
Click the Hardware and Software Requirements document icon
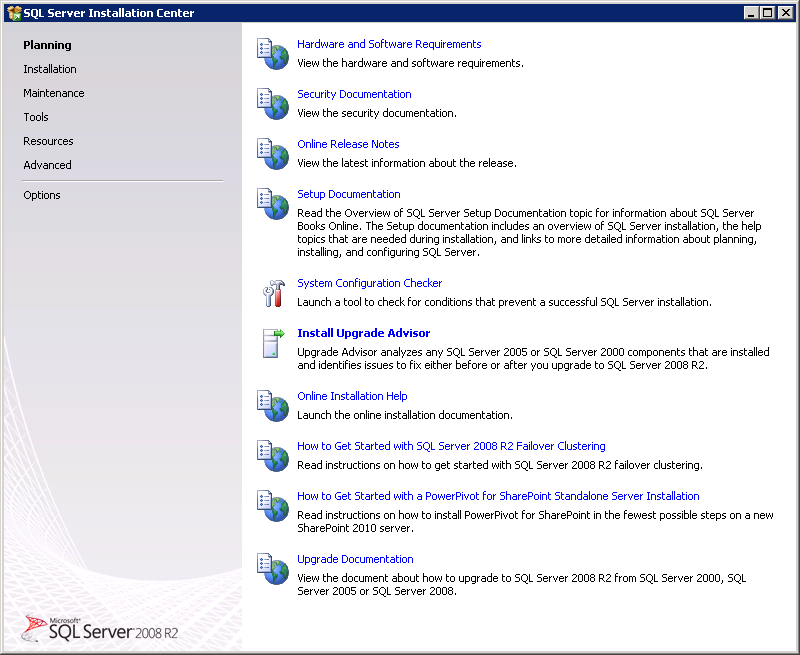pos(272,54)
